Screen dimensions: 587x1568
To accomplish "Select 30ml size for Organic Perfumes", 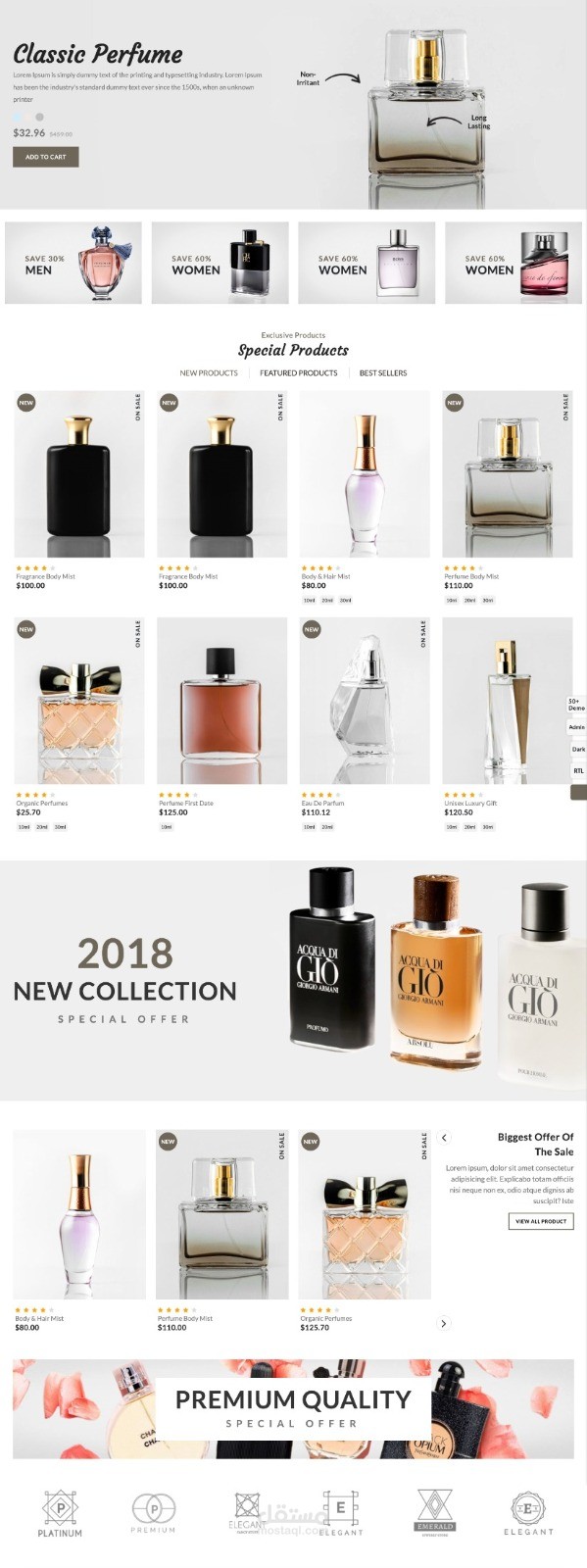I will [x=60, y=827].
